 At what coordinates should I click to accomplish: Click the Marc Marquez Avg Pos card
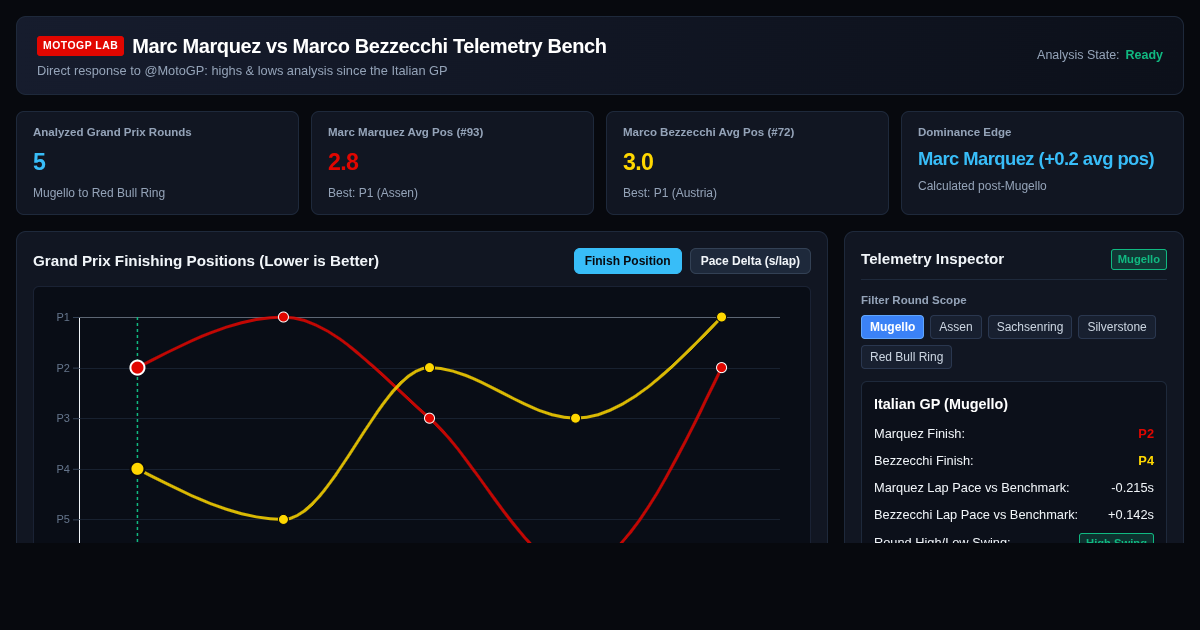pos(452,163)
